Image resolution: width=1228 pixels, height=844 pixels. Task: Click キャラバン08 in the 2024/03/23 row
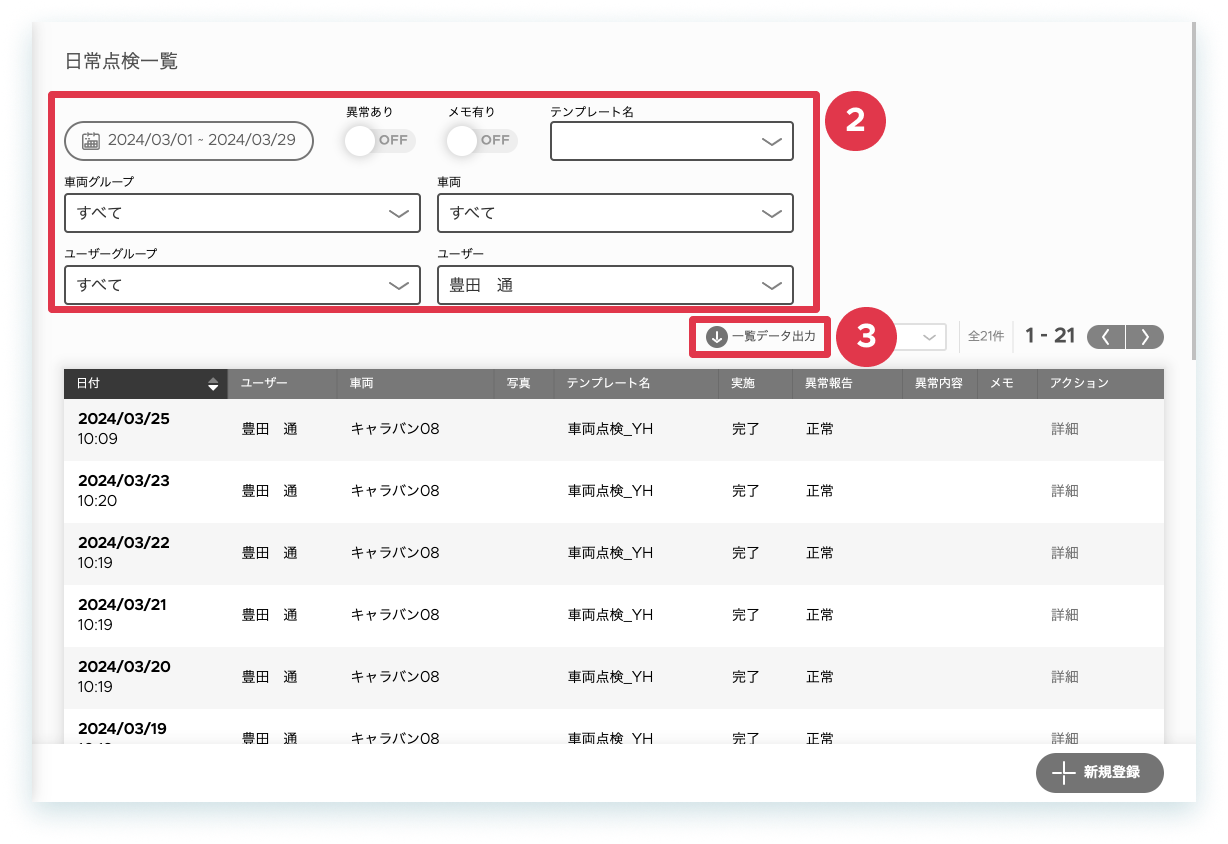point(395,491)
